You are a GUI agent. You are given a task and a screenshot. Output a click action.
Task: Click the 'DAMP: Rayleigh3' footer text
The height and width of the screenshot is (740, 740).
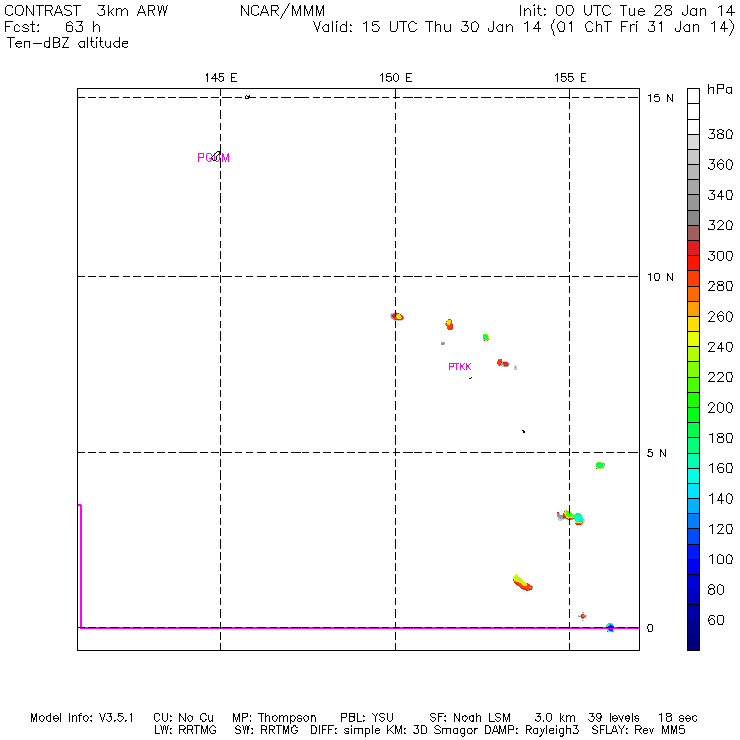(x=531, y=731)
